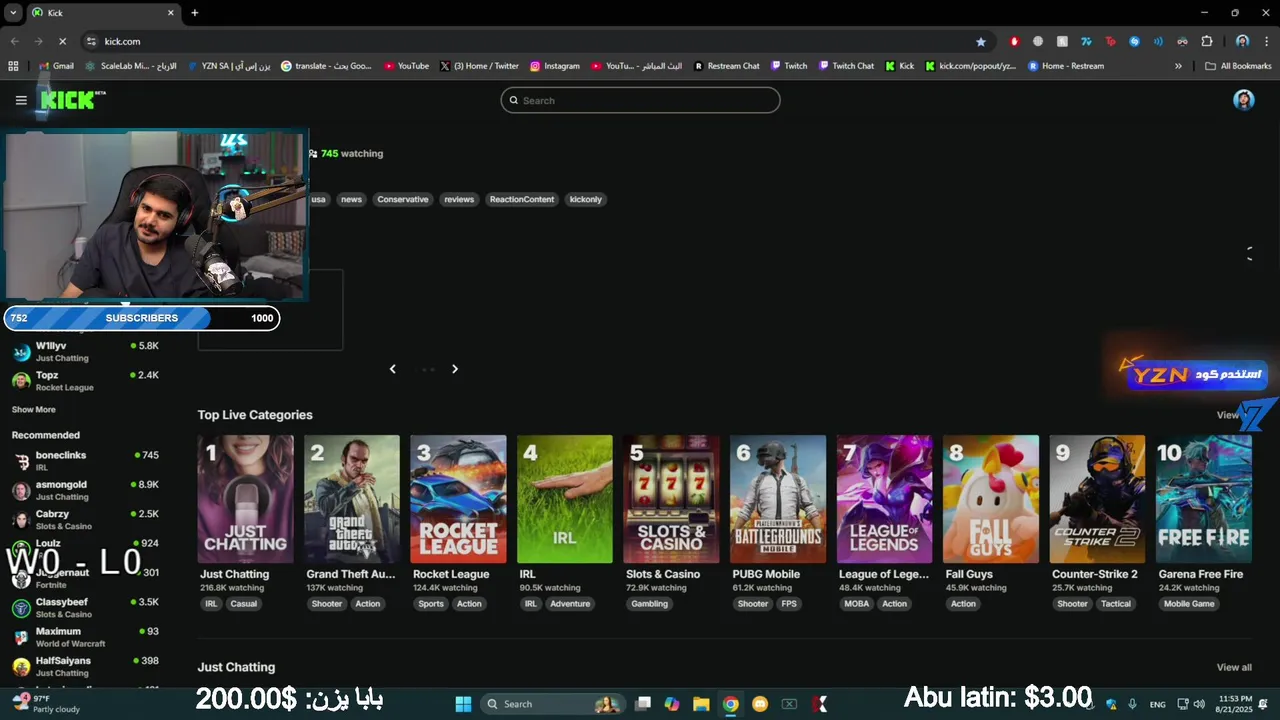Open the YouTube bookmark
Screen dimensions: 1280x720
point(406,66)
